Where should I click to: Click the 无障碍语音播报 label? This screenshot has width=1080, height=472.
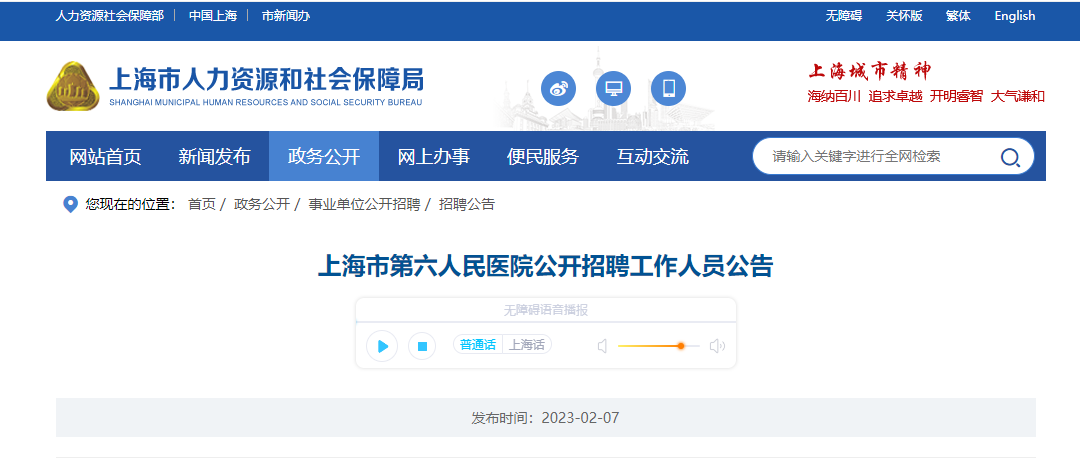point(546,310)
